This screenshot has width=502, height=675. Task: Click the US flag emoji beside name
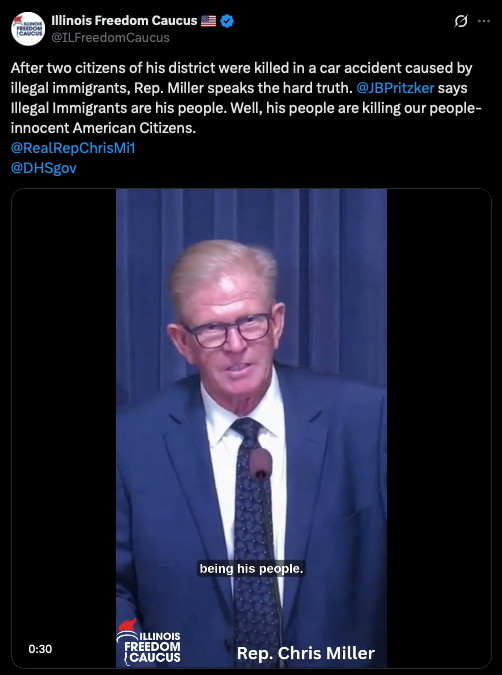coord(208,21)
